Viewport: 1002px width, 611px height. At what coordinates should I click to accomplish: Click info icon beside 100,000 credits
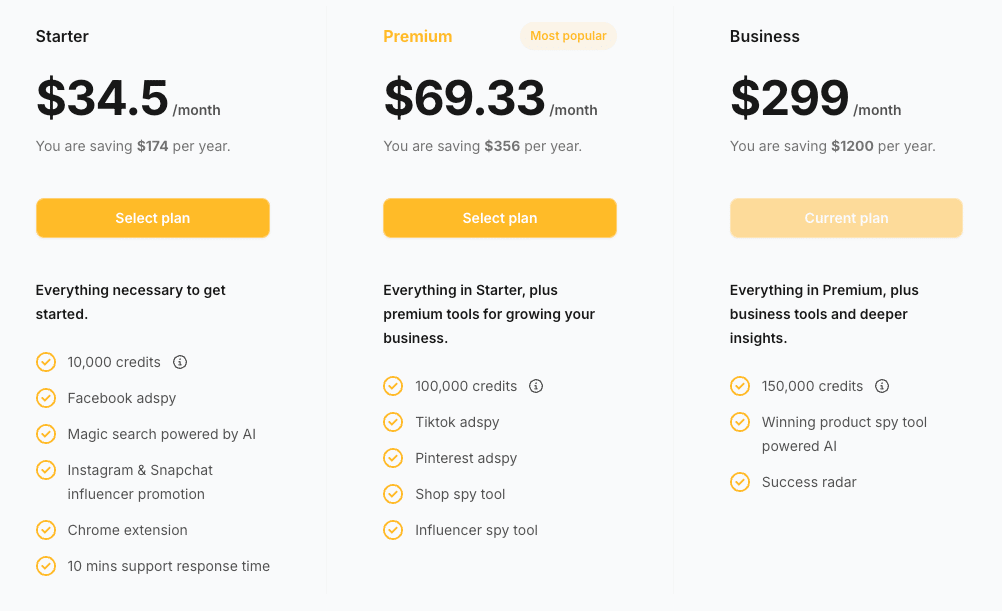(536, 386)
